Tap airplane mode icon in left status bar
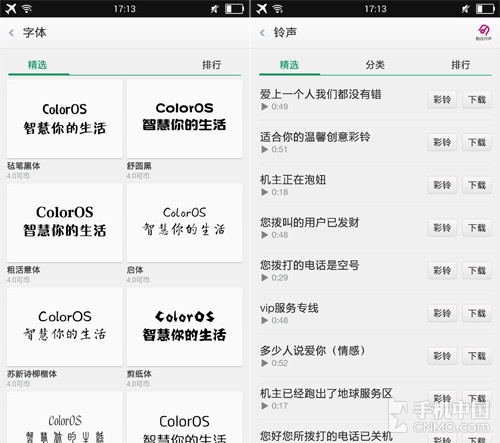Screen dimensions: 500x443 click(11, 8)
